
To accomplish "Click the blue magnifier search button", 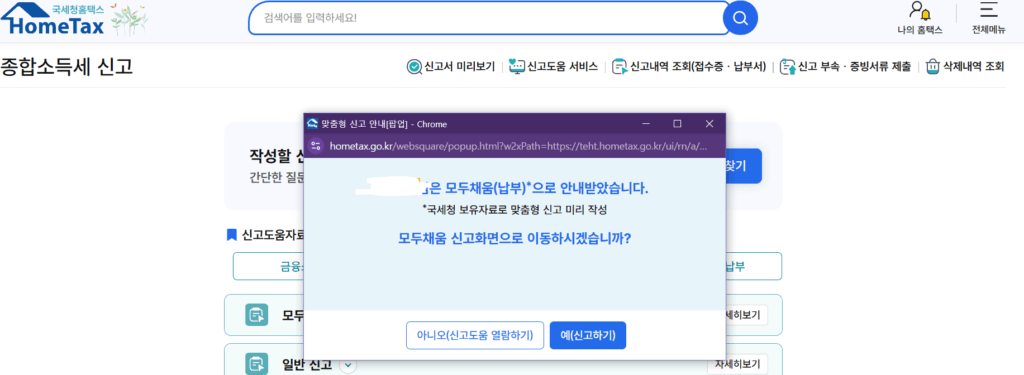I will click(740, 18).
